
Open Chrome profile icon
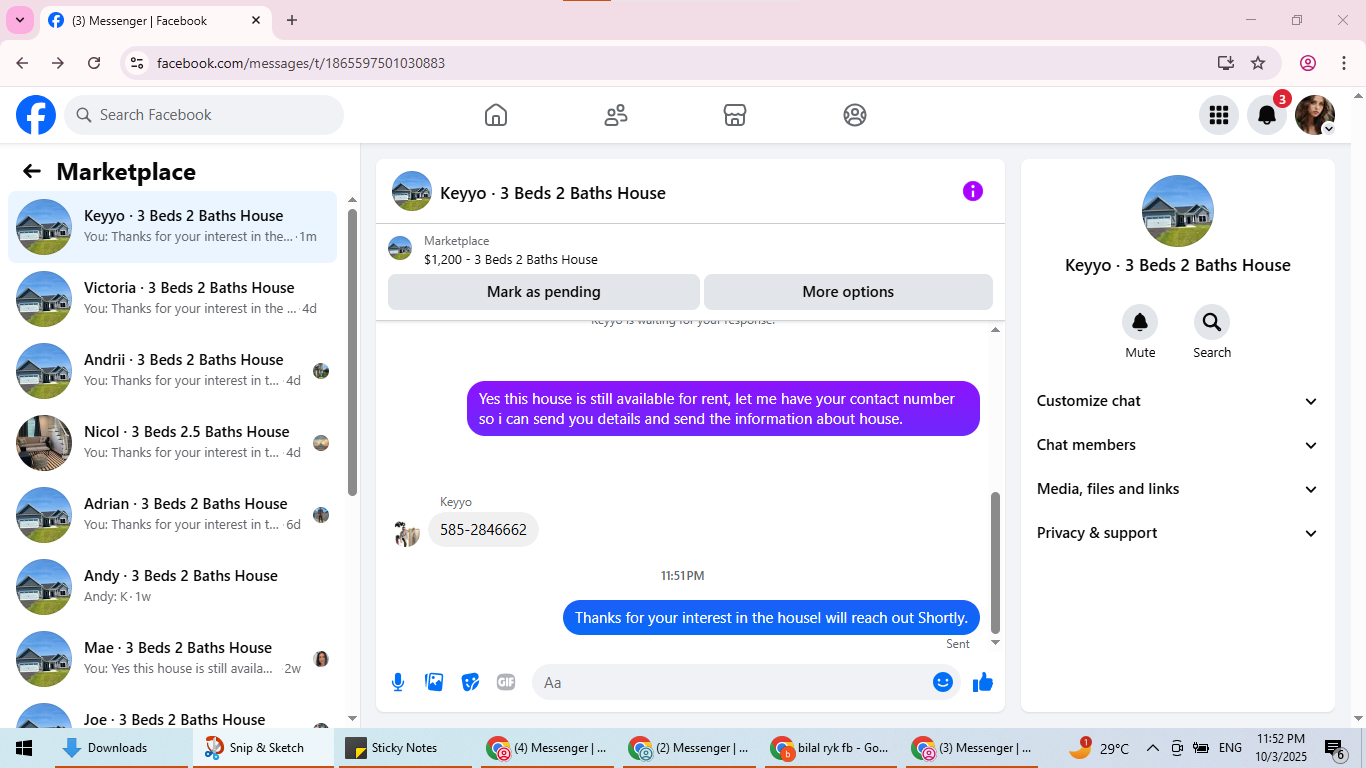point(1308,63)
